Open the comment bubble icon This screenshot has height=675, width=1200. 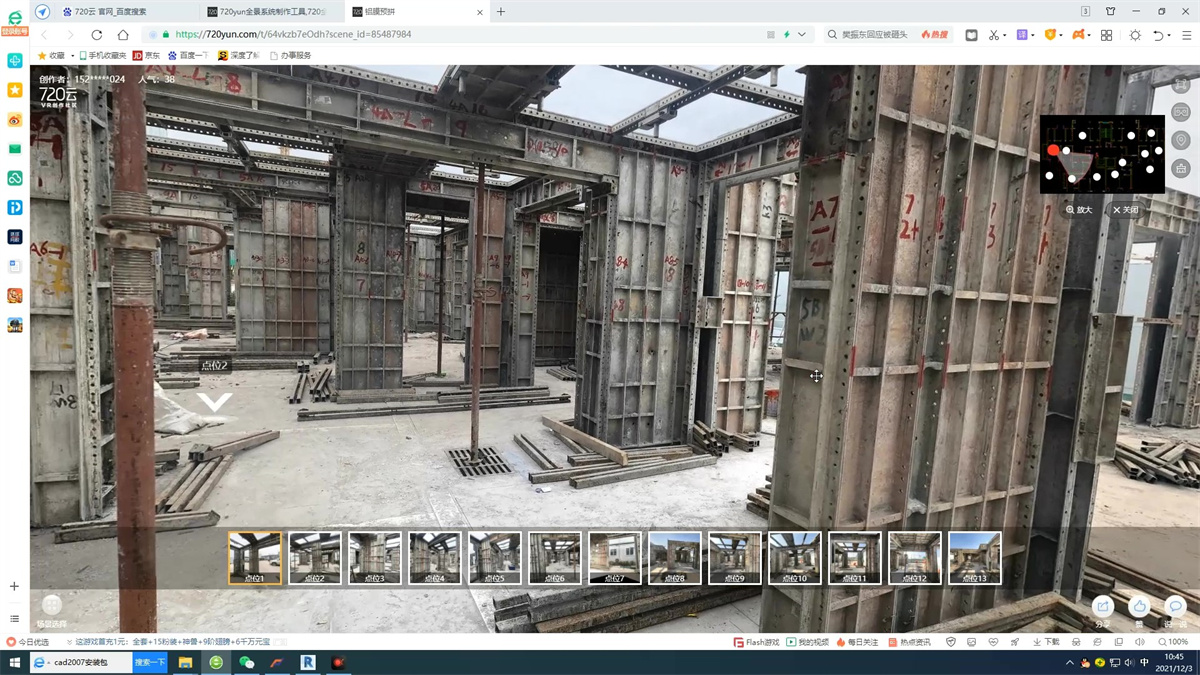point(1176,606)
